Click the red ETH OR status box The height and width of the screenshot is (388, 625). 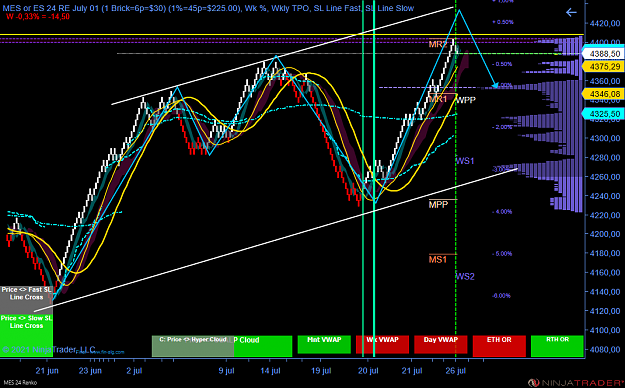pyautogui.click(x=499, y=346)
